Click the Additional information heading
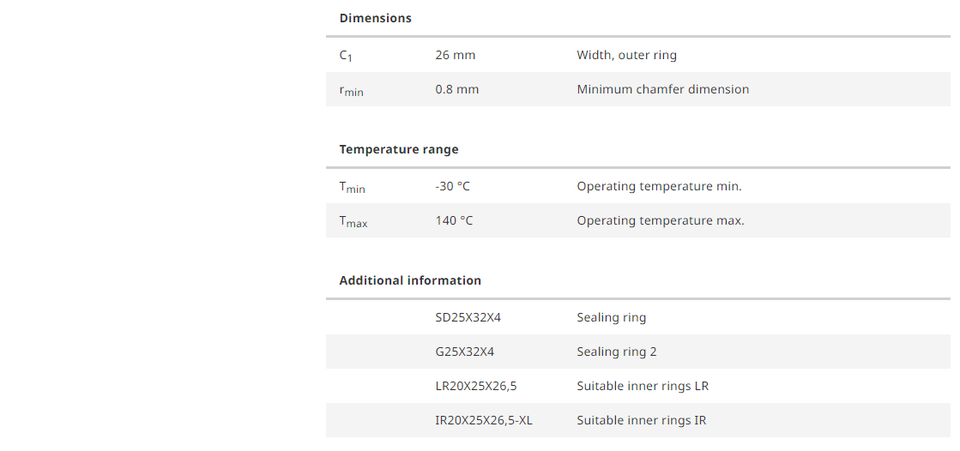The width and height of the screenshot is (960, 451). 410,281
